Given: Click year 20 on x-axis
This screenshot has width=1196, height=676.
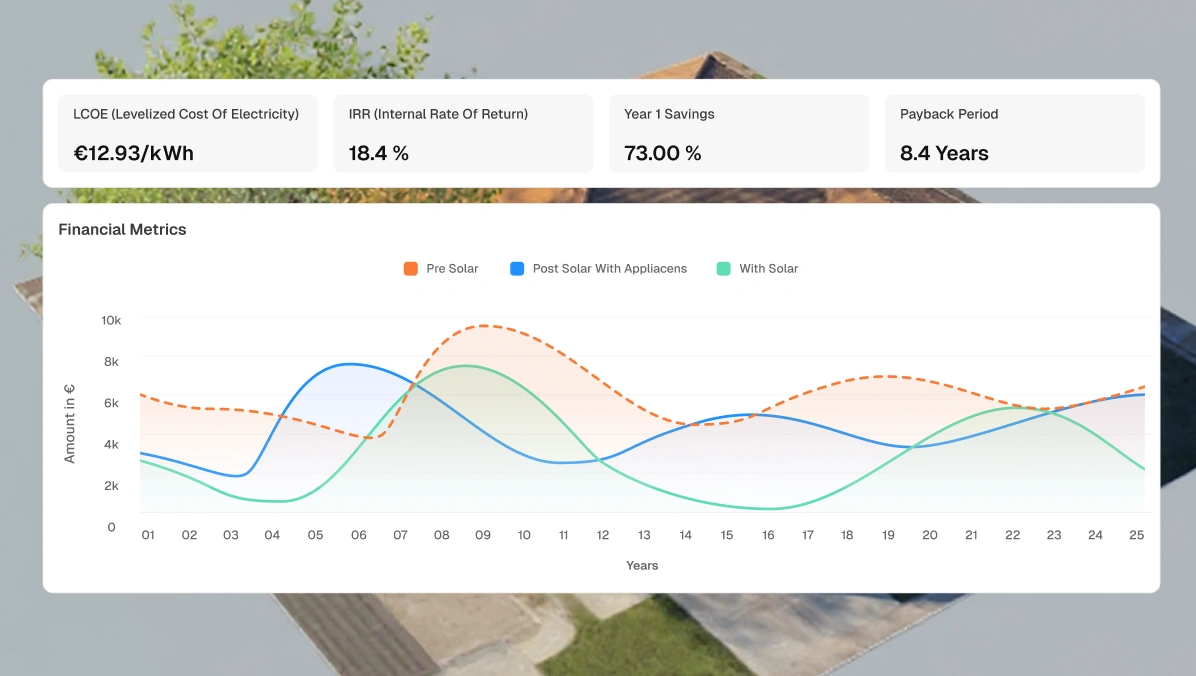Looking at the screenshot, I should (x=929, y=535).
